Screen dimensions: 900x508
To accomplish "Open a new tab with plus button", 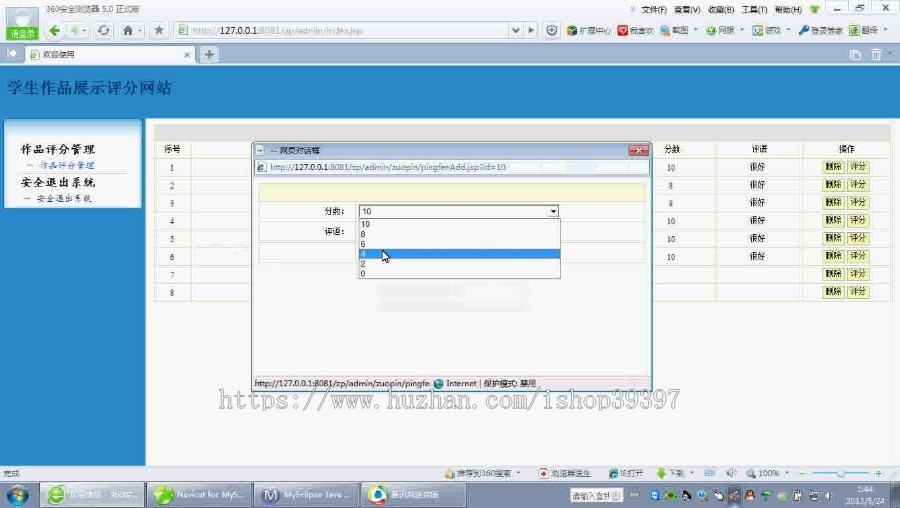I will [209, 55].
